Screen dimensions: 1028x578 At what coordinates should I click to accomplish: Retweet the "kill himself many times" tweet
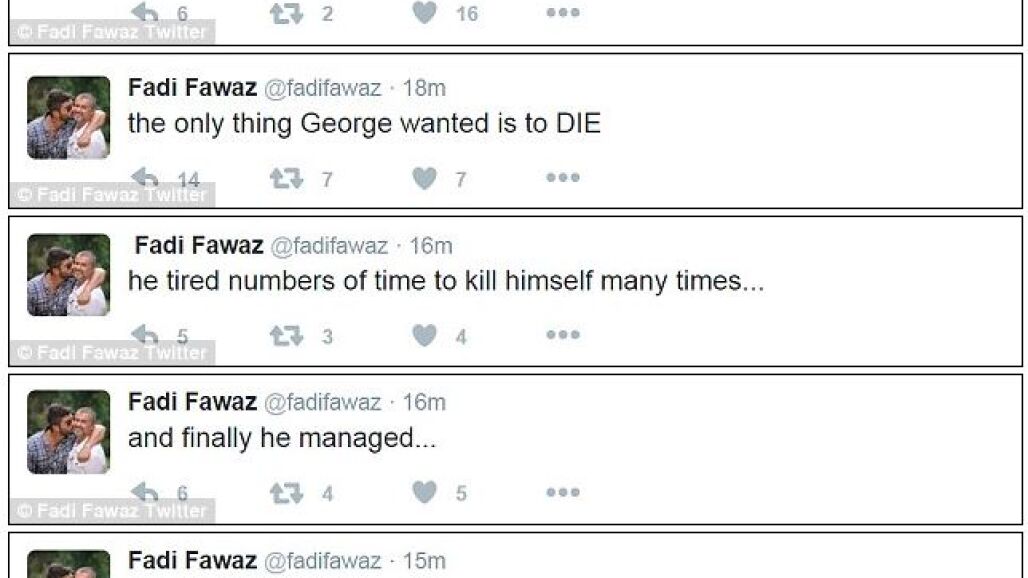(x=285, y=336)
